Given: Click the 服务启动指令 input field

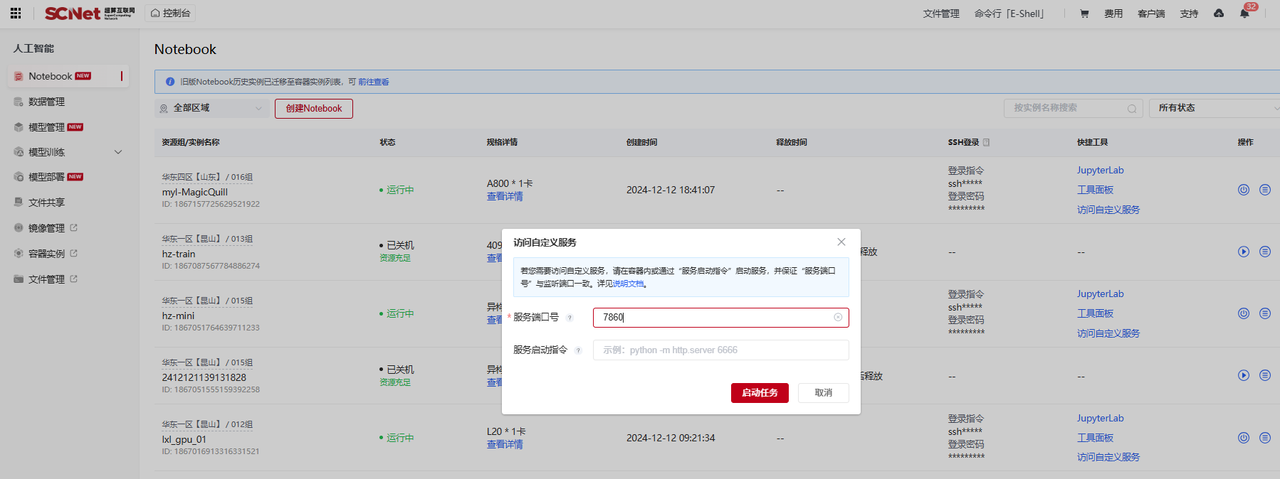Looking at the screenshot, I should click(x=720, y=350).
